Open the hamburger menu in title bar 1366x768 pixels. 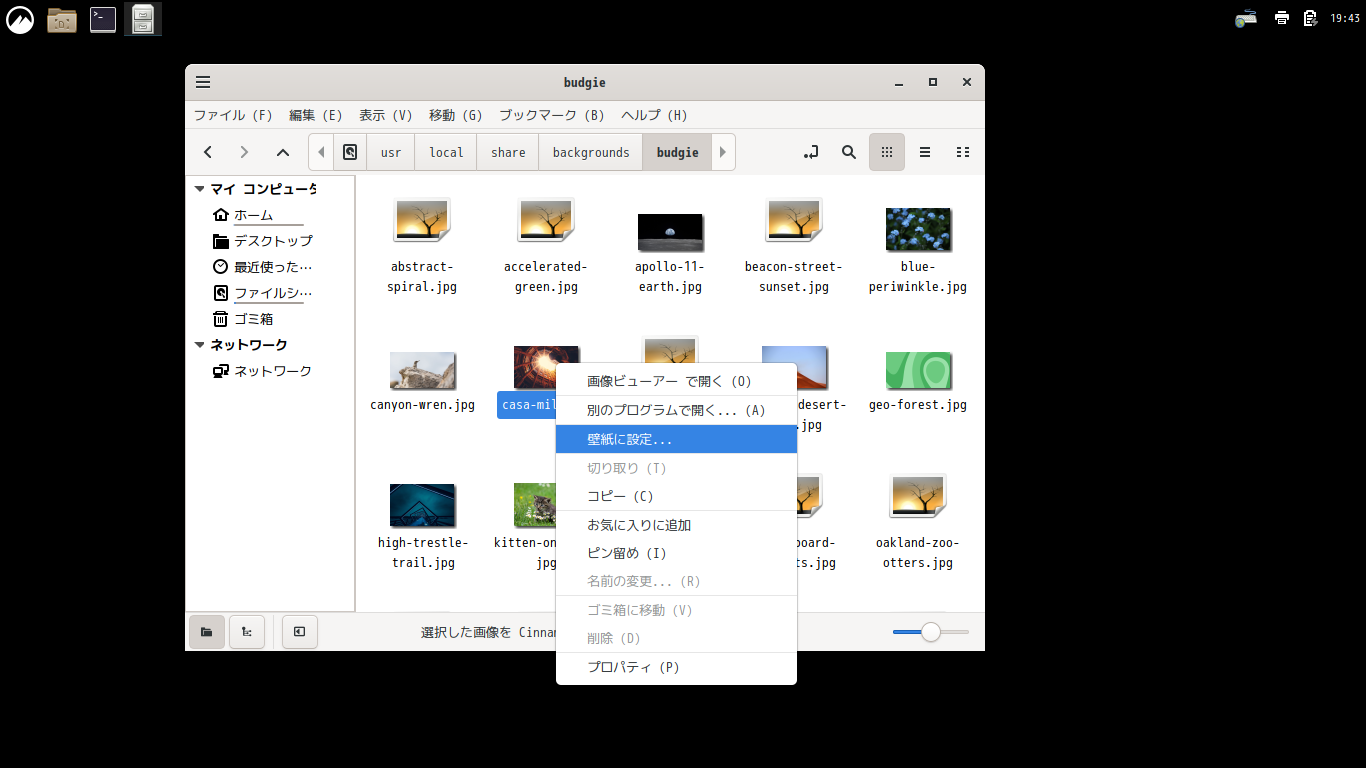pos(203,82)
